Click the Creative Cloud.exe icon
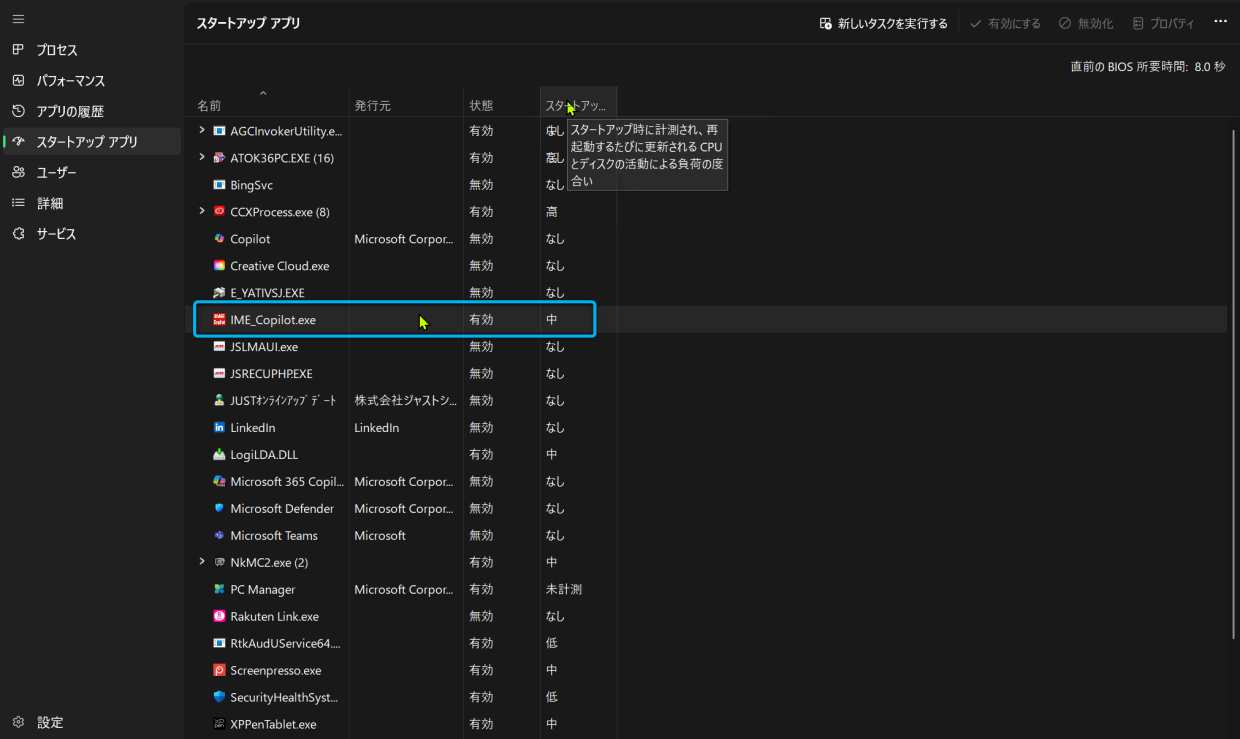The height and width of the screenshot is (739, 1240). coord(220,266)
